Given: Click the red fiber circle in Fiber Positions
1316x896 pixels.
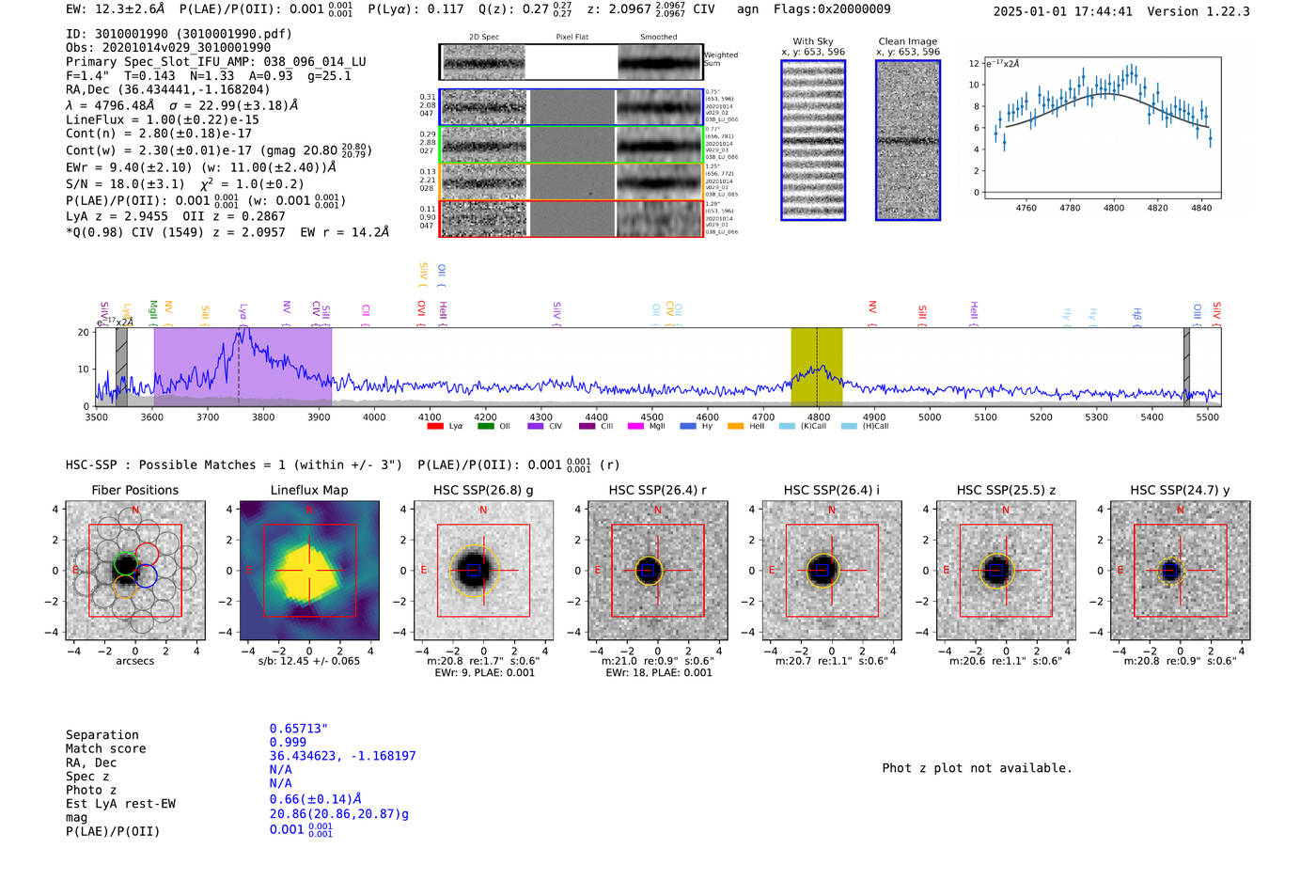Looking at the screenshot, I should click(148, 554).
